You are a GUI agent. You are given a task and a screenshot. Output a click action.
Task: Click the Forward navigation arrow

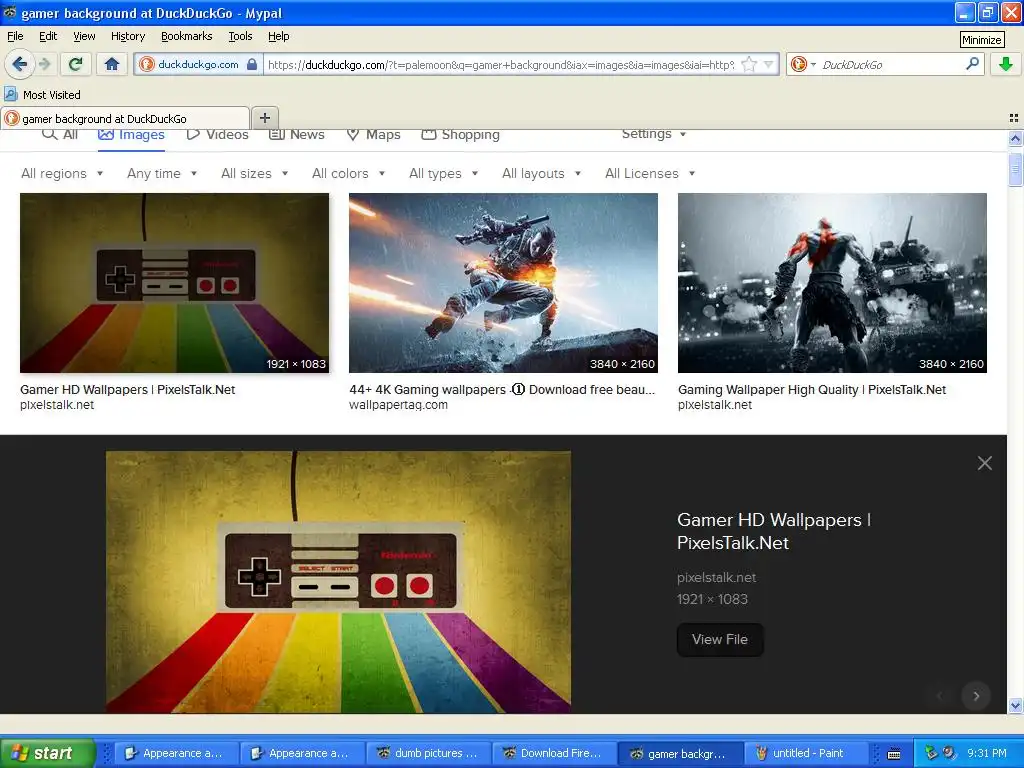pyautogui.click(x=45, y=64)
